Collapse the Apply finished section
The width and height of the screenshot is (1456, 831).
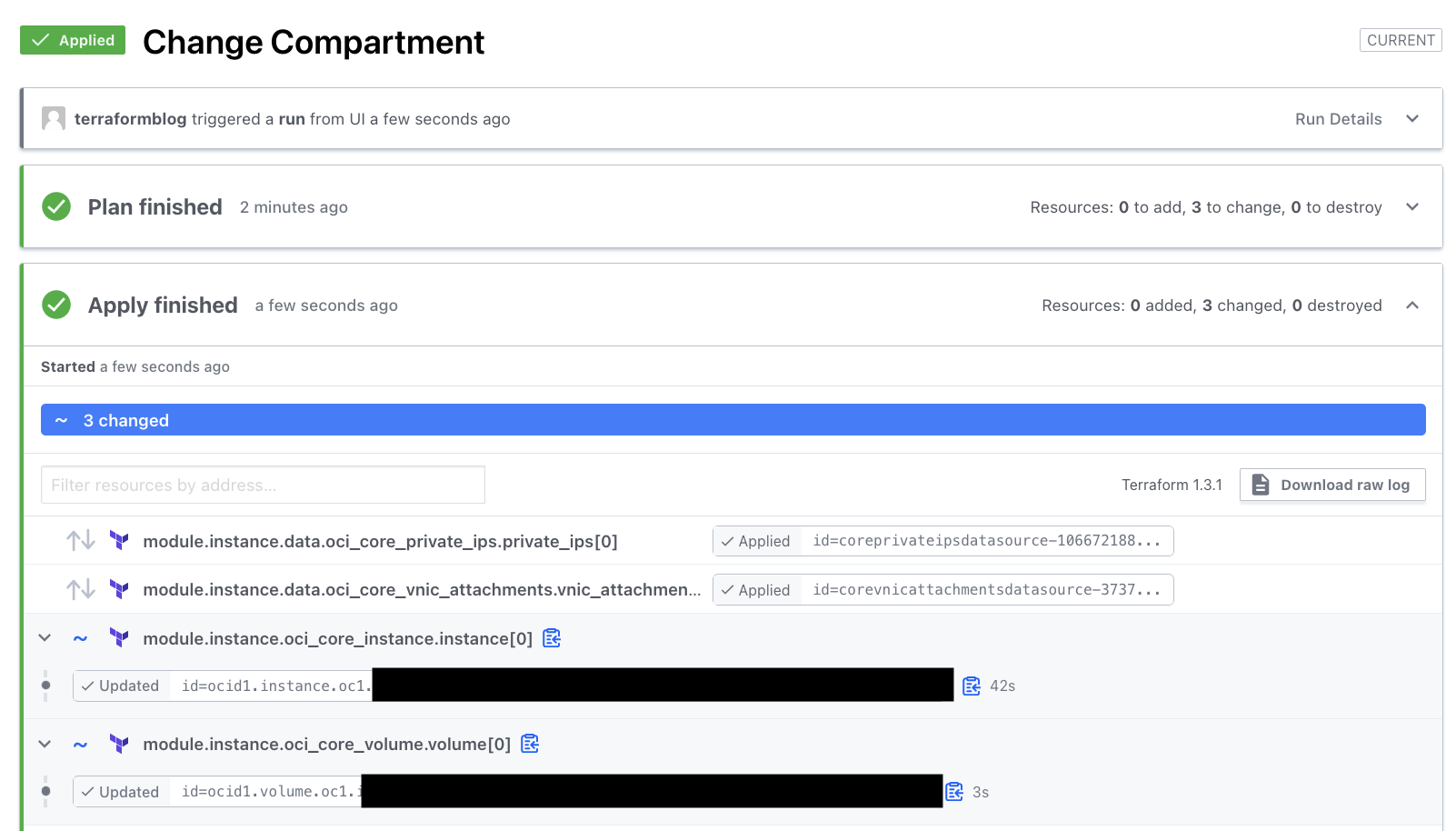tap(1412, 305)
